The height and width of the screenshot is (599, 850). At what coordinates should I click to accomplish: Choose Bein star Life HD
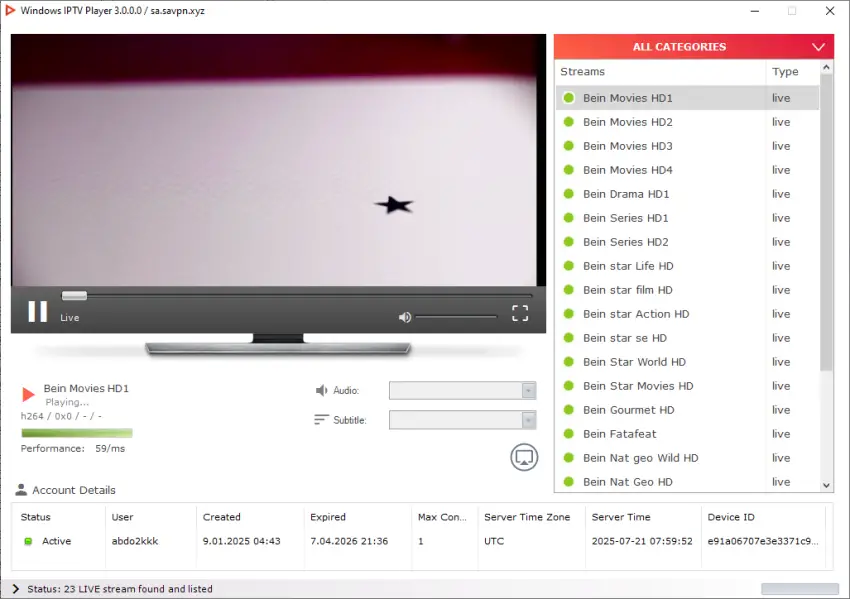click(x=687, y=266)
